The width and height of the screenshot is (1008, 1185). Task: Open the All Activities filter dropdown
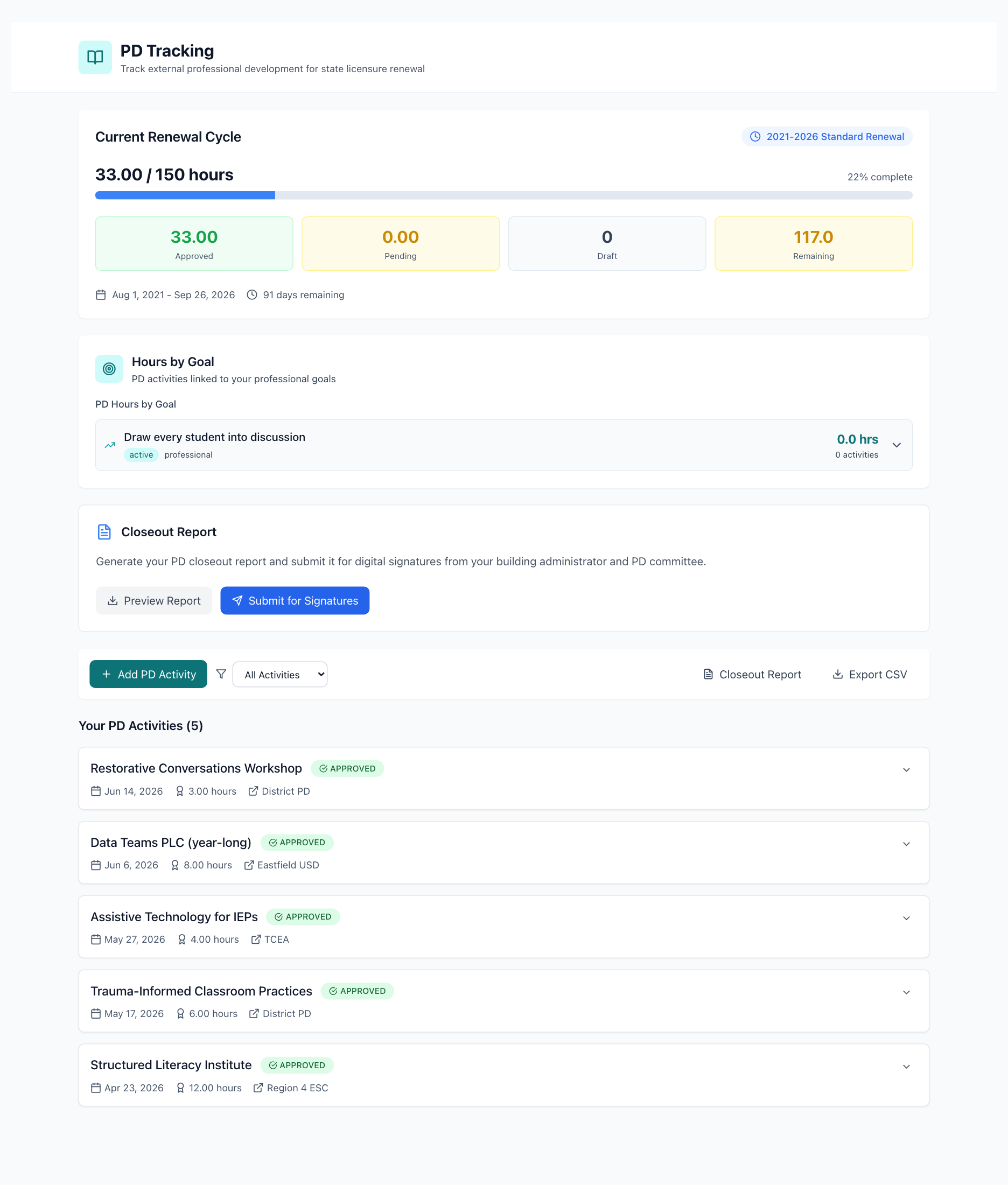tap(280, 674)
